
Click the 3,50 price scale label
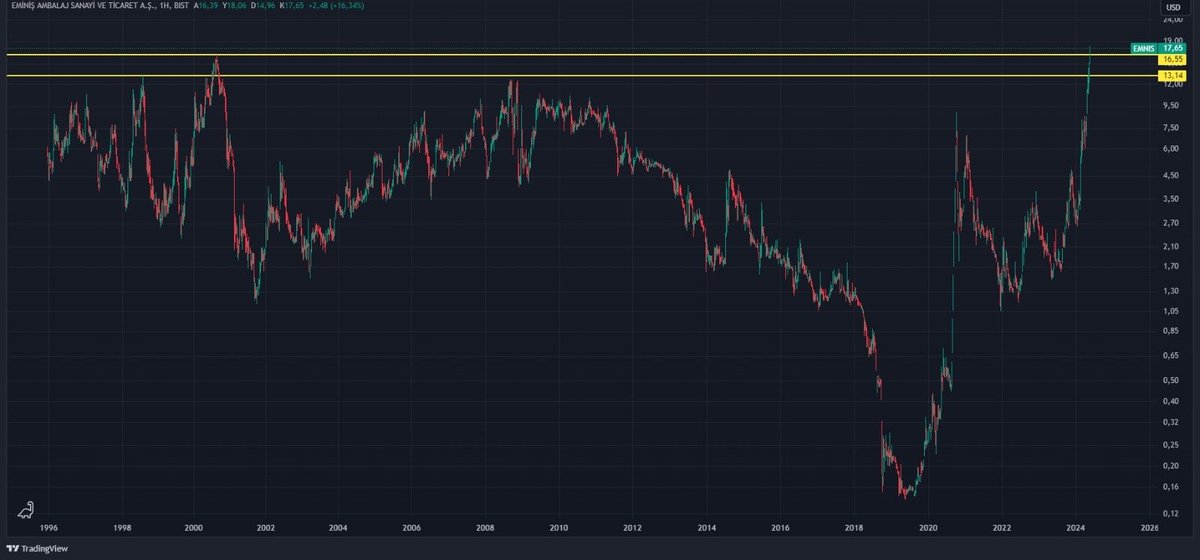coord(1173,199)
